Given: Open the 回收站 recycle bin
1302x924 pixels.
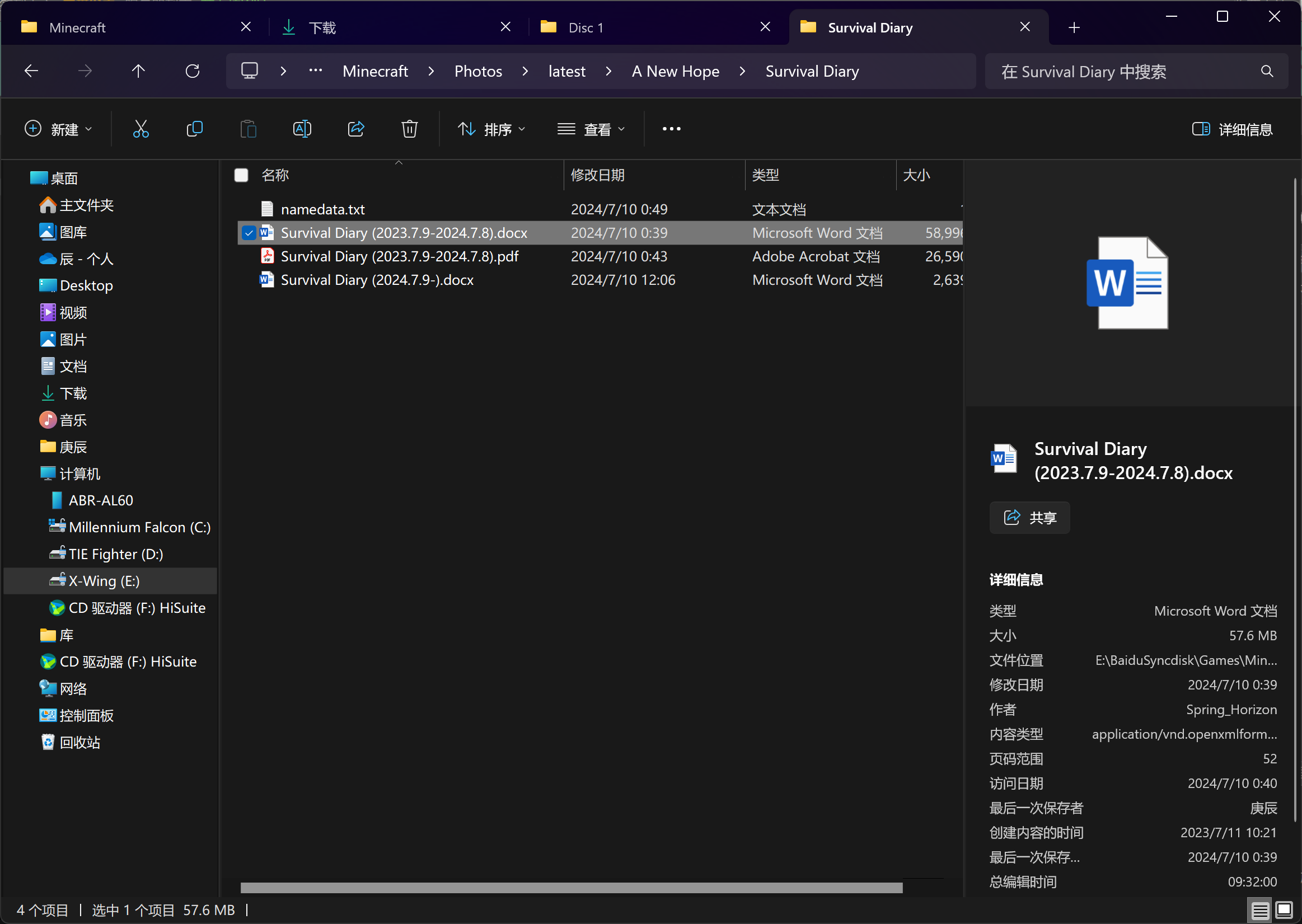Looking at the screenshot, I should pos(71,743).
